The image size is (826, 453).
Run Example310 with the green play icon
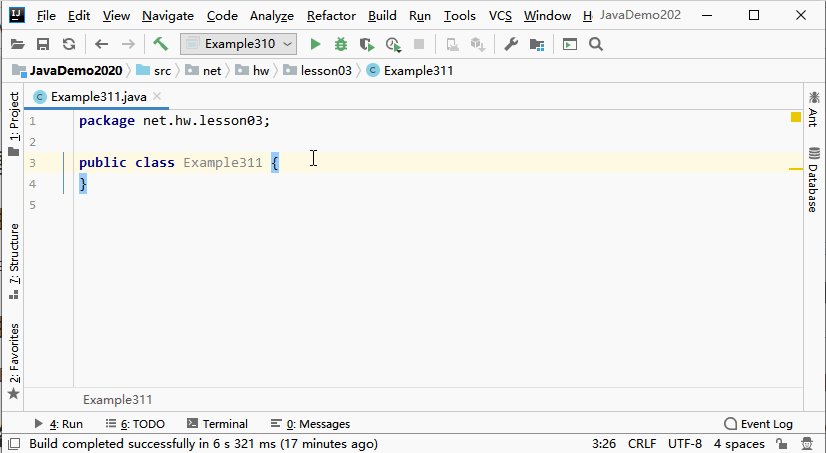point(315,44)
